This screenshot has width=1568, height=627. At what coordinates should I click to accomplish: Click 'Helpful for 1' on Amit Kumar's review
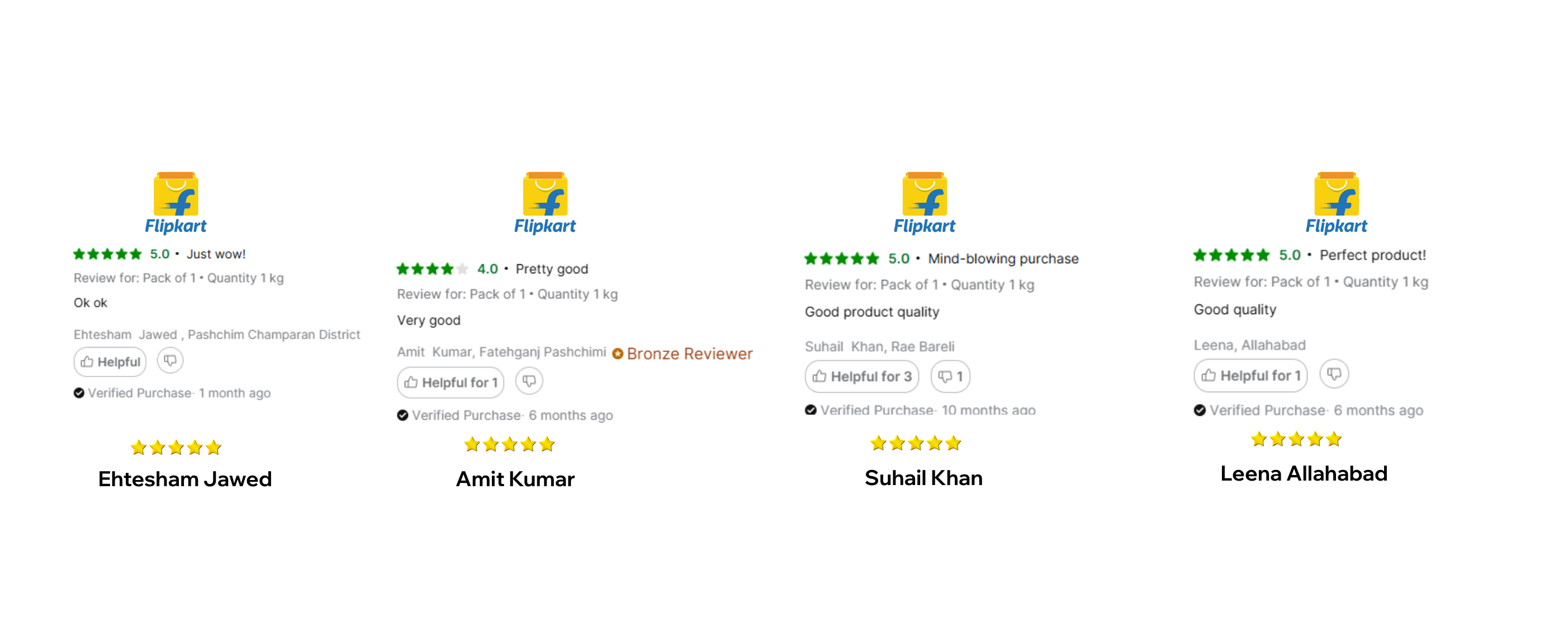click(x=451, y=382)
